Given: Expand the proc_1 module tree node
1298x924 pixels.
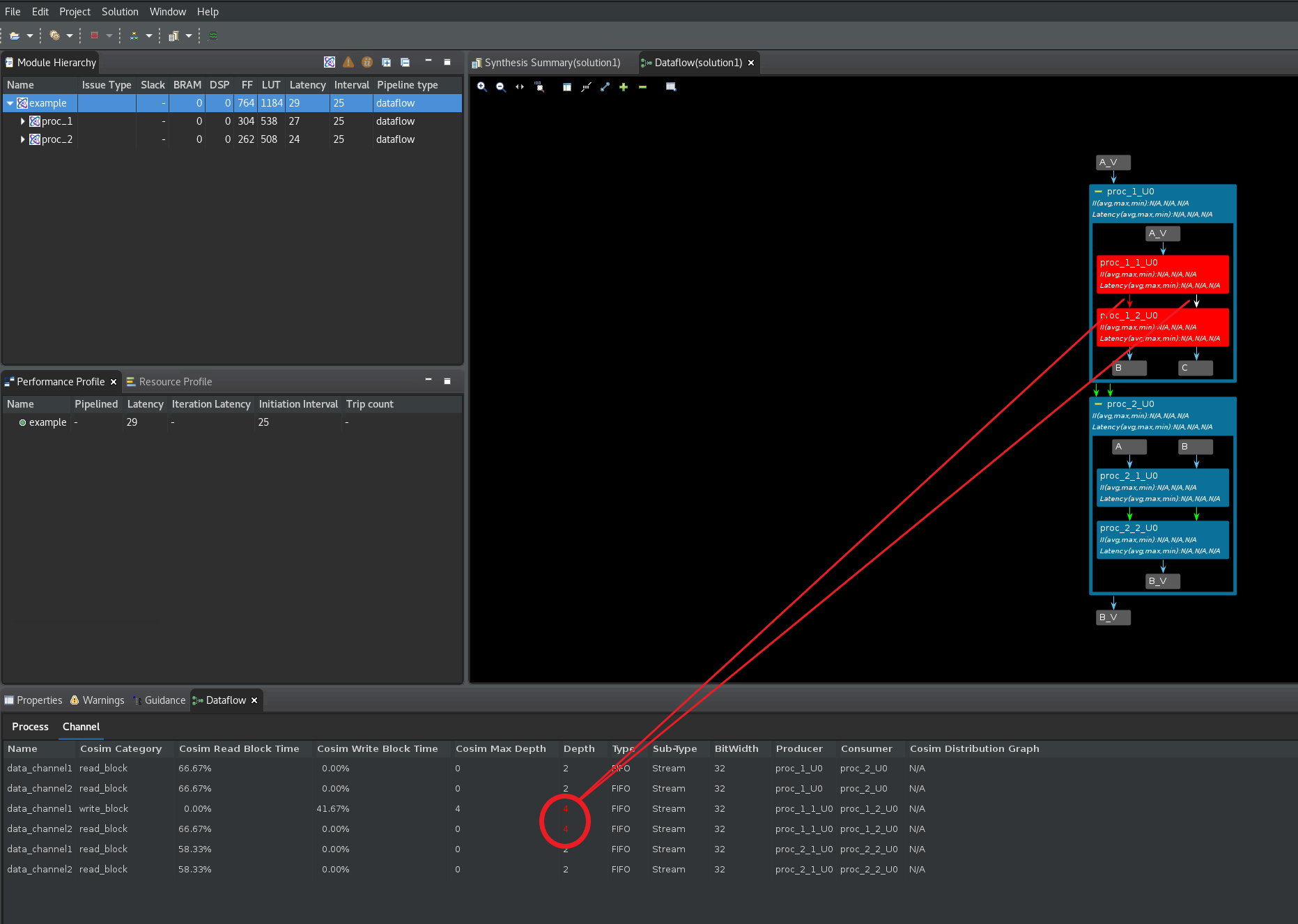Looking at the screenshot, I should pyautogui.click(x=22, y=121).
